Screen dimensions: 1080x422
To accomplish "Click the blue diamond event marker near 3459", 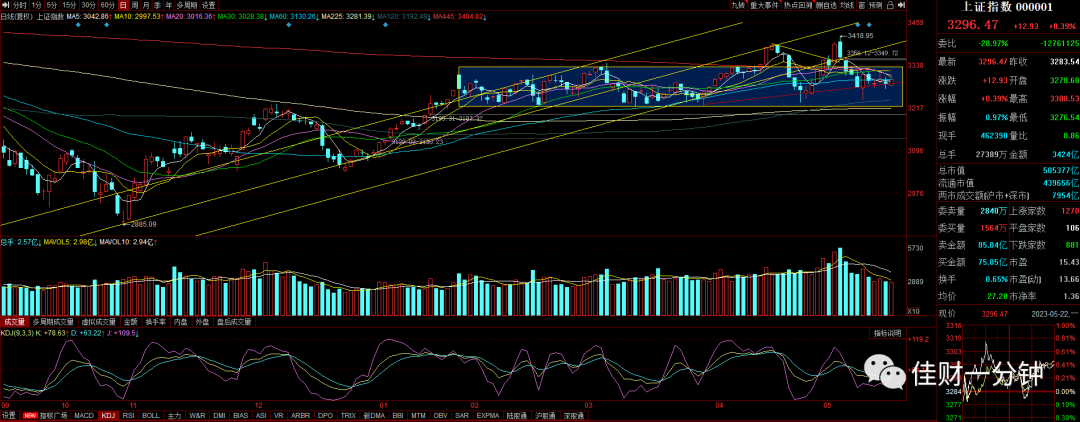I will pyautogui.click(x=869, y=25).
